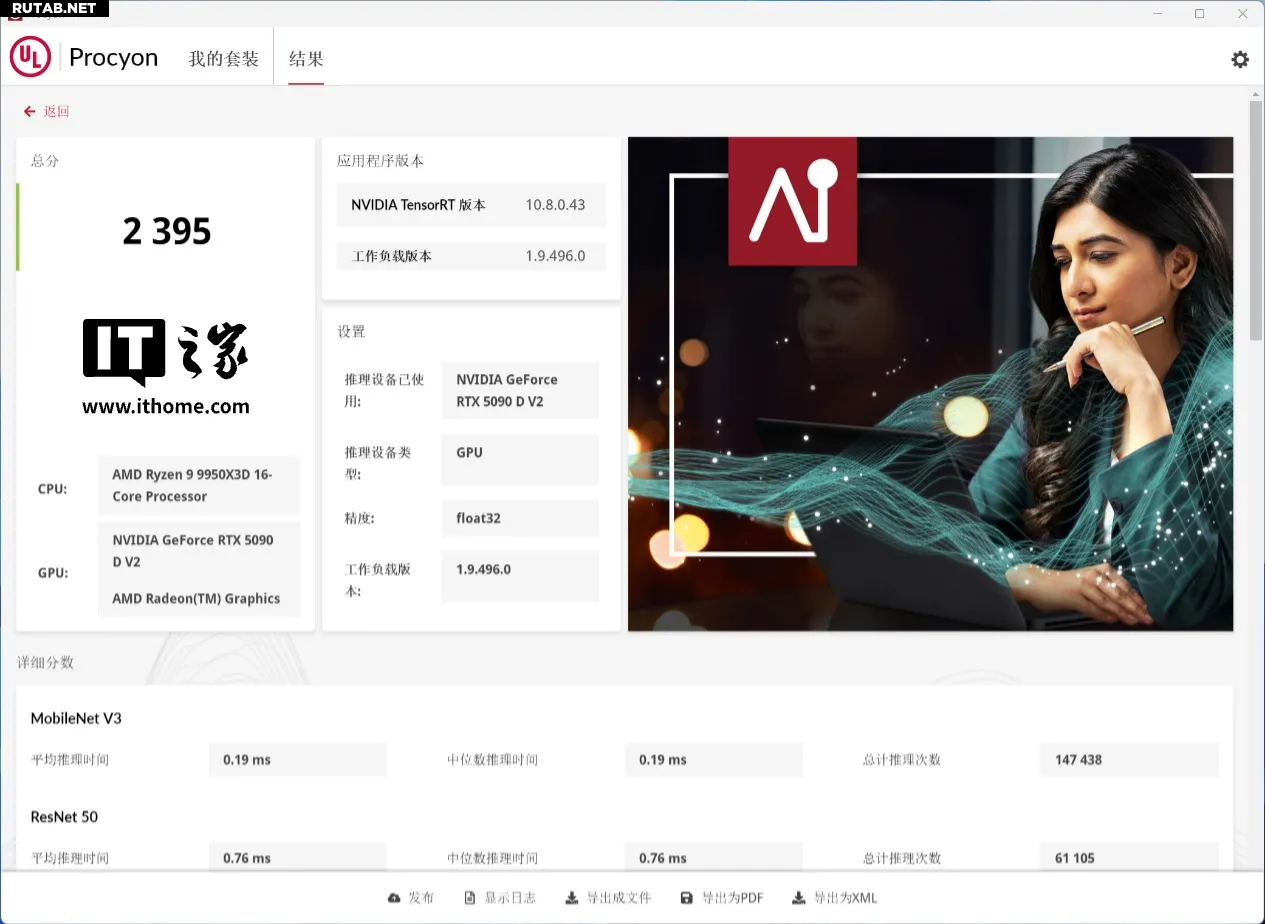Screen dimensions: 1265x924
Task: Click the 精度: label
Action: 359,519
